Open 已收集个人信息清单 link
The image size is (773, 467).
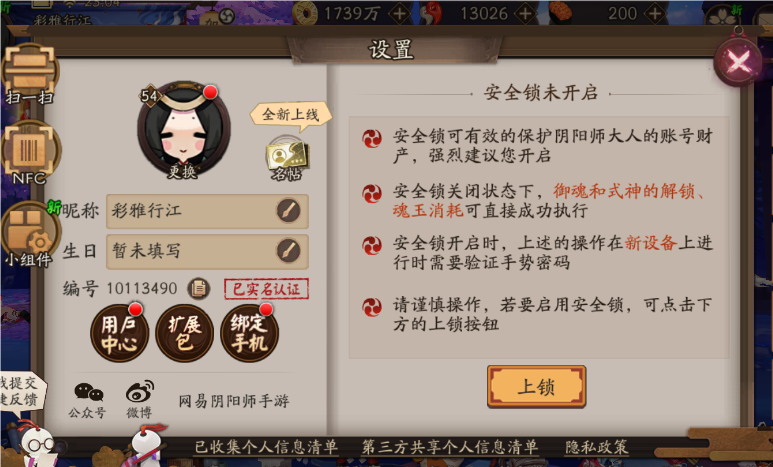[266, 447]
